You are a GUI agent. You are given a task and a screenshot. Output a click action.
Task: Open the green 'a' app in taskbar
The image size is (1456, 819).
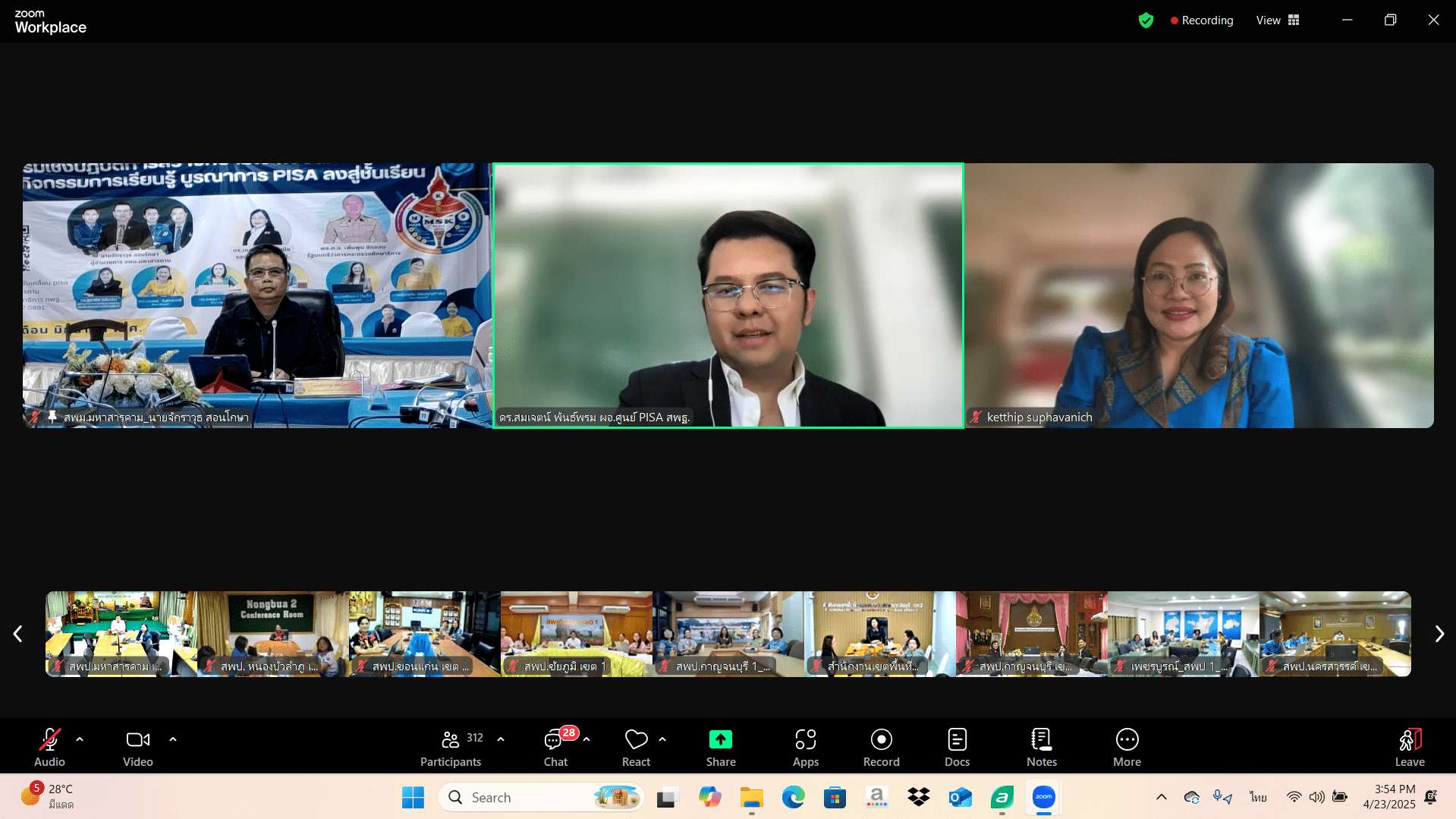1002,797
